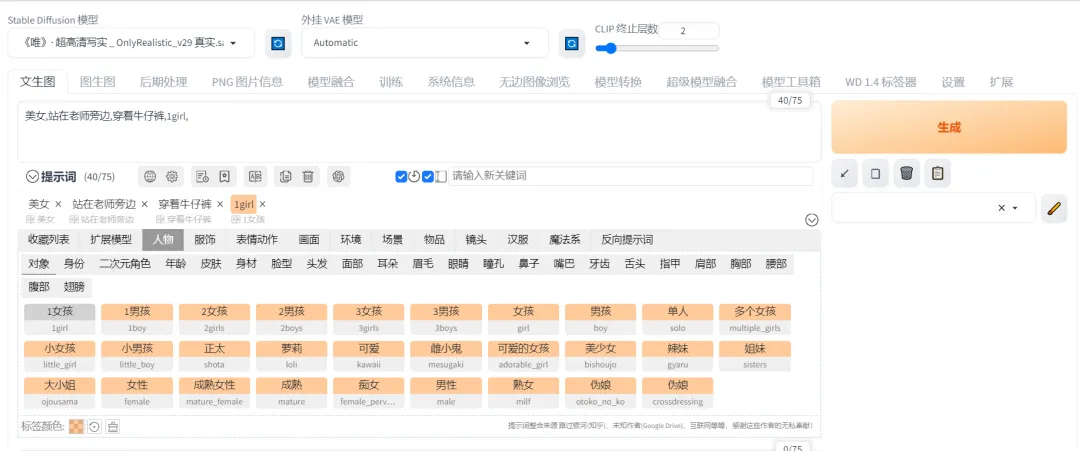The width and height of the screenshot is (1080, 451).
Task: Collapse the 提示词 section chevron
Action: click(x=32, y=177)
